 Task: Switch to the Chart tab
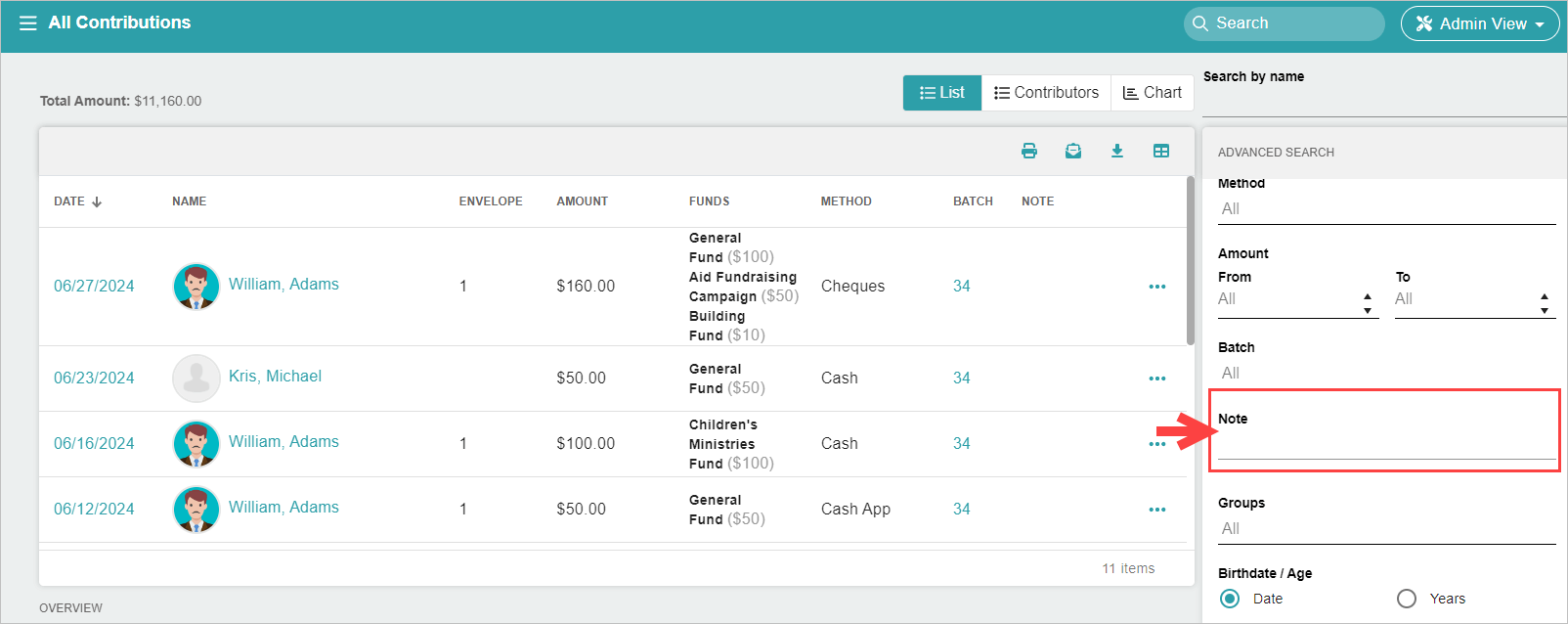click(x=1152, y=93)
